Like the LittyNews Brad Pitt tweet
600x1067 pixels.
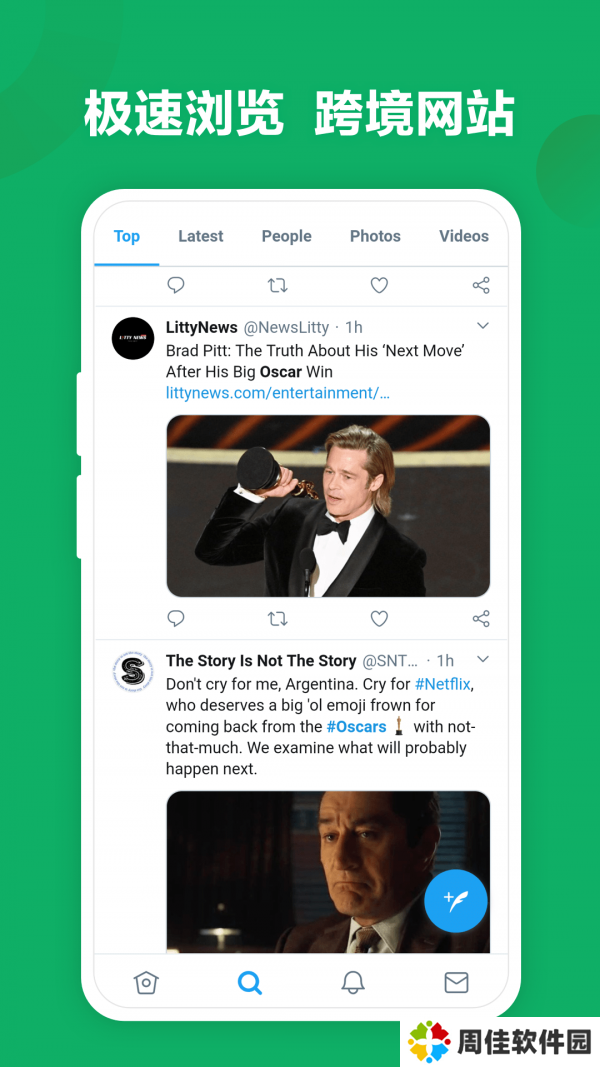pyautogui.click(x=379, y=619)
